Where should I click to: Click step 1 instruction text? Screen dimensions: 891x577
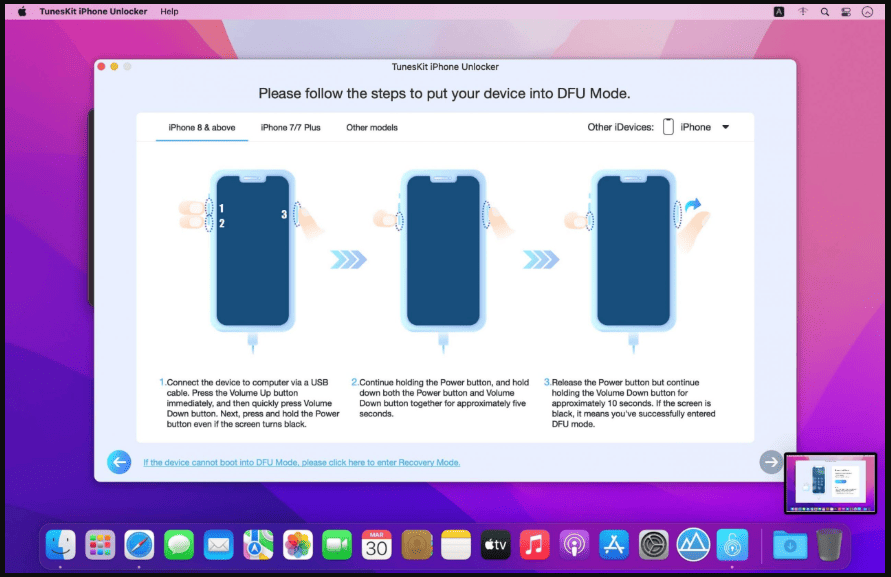point(249,403)
